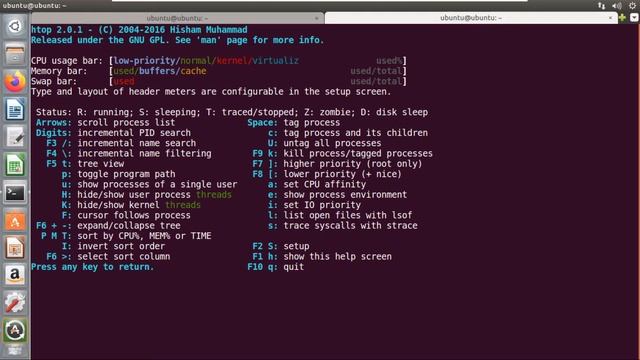The height and width of the screenshot is (360, 640).
Task: Click 'F9 k: kill process/tagged processes' entry
Action: point(342,153)
